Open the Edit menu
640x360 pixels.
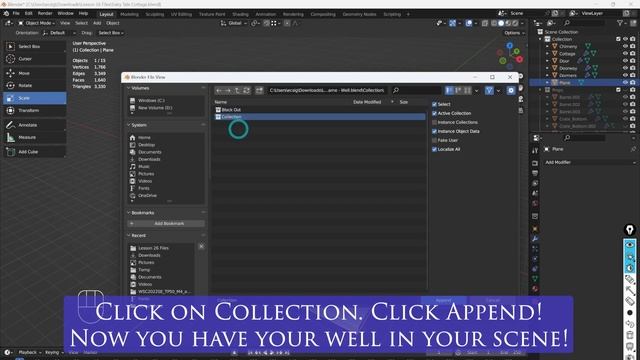29,13
